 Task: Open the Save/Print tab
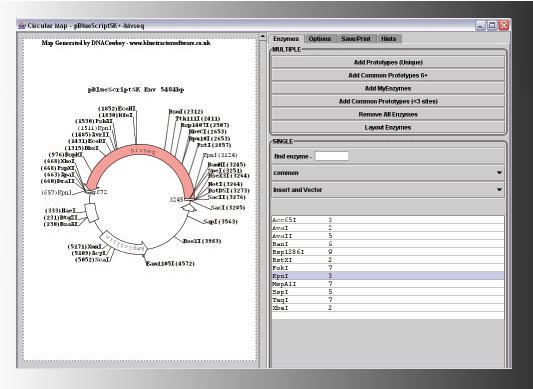[356, 39]
